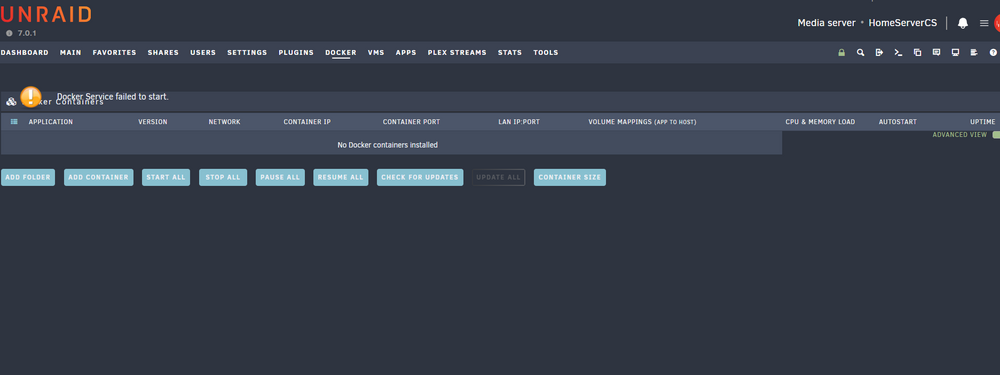Screen dimensions: 1000x375
Task: Click 'Docker Service failed to start.' notice
Action: coord(113,97)
